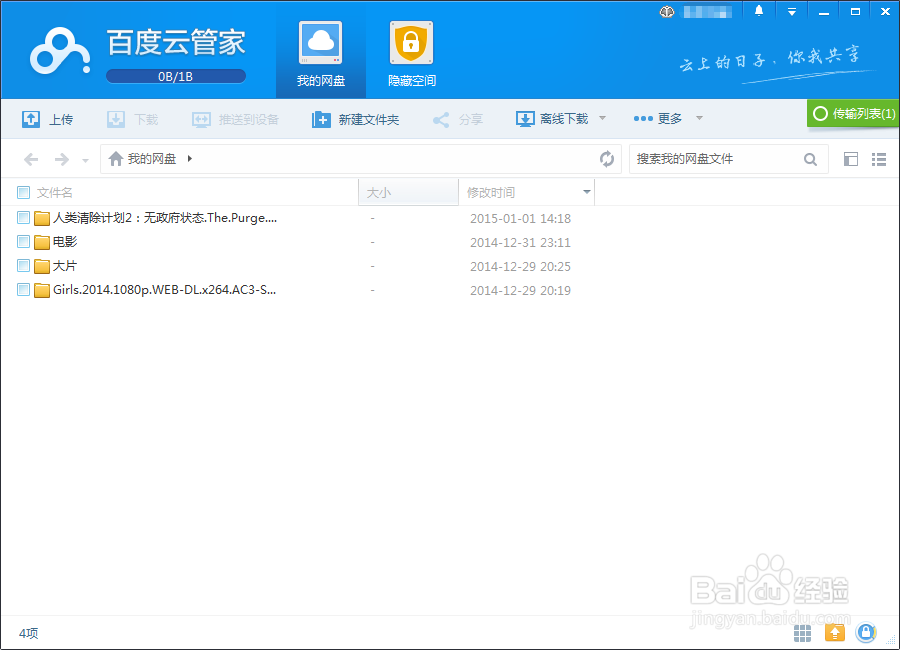
Task: Expand the 更多 dropdown menu
Action: (667, 118)
